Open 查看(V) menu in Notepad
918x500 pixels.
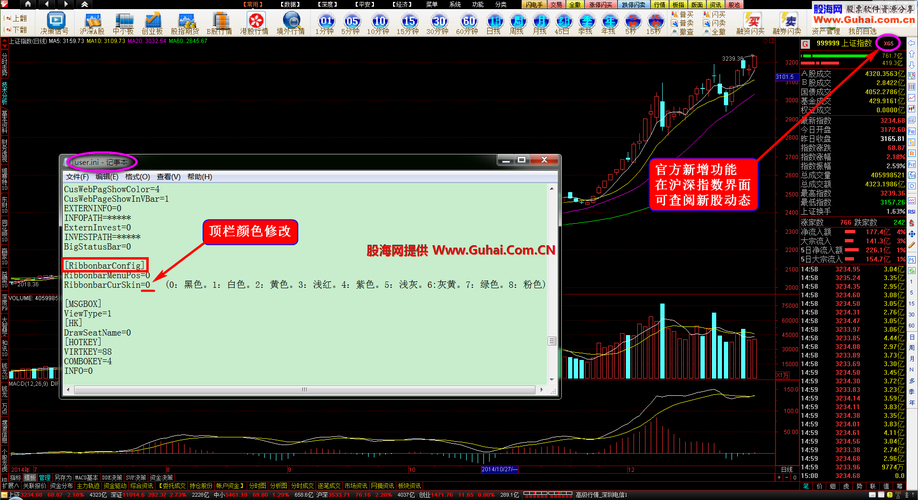[x=168, y=177]
